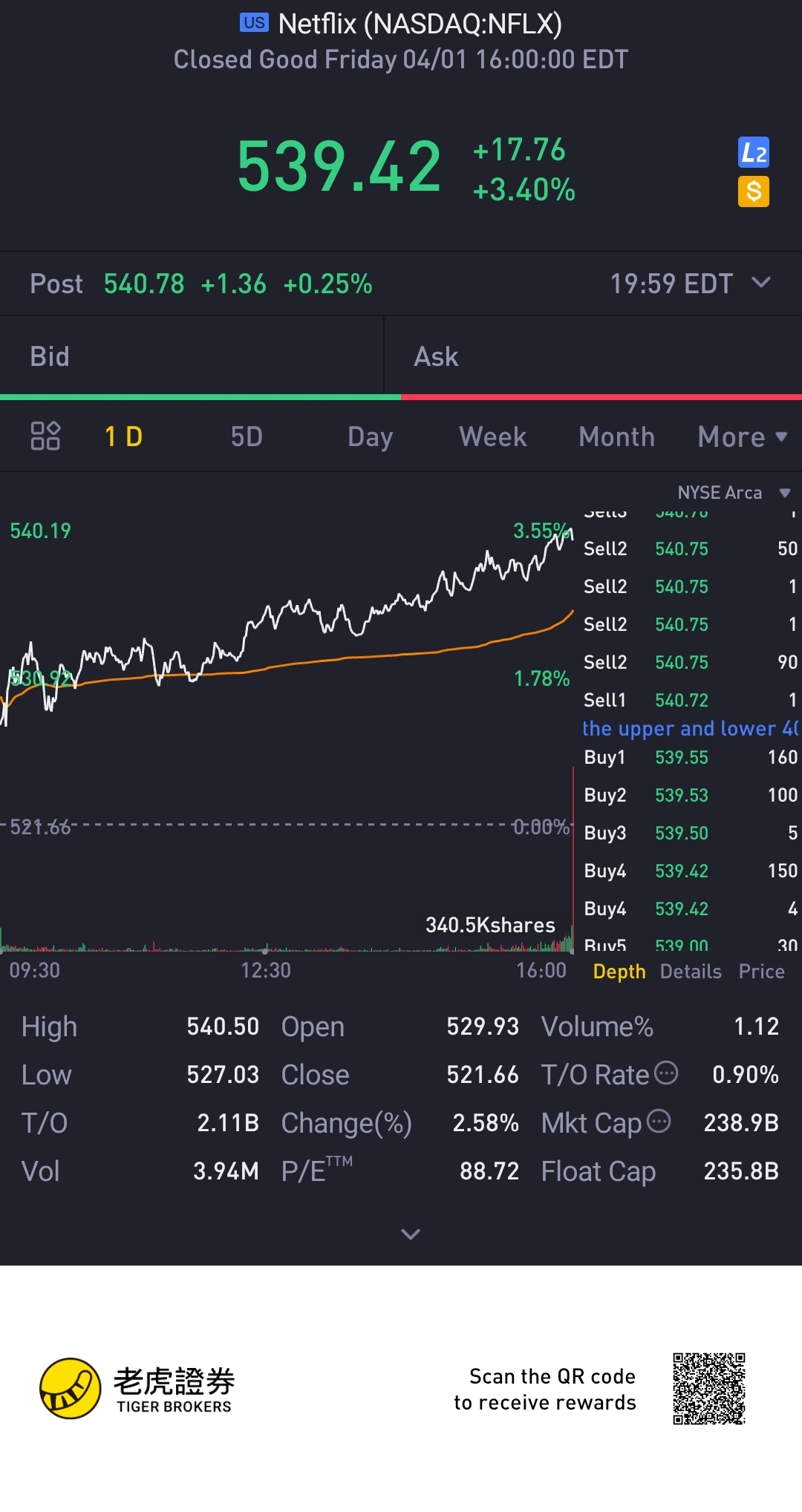Viewport: 802px width, 1512px height.
Task: Tap the High value 540.50
Action: click(x=223, y=1027)
